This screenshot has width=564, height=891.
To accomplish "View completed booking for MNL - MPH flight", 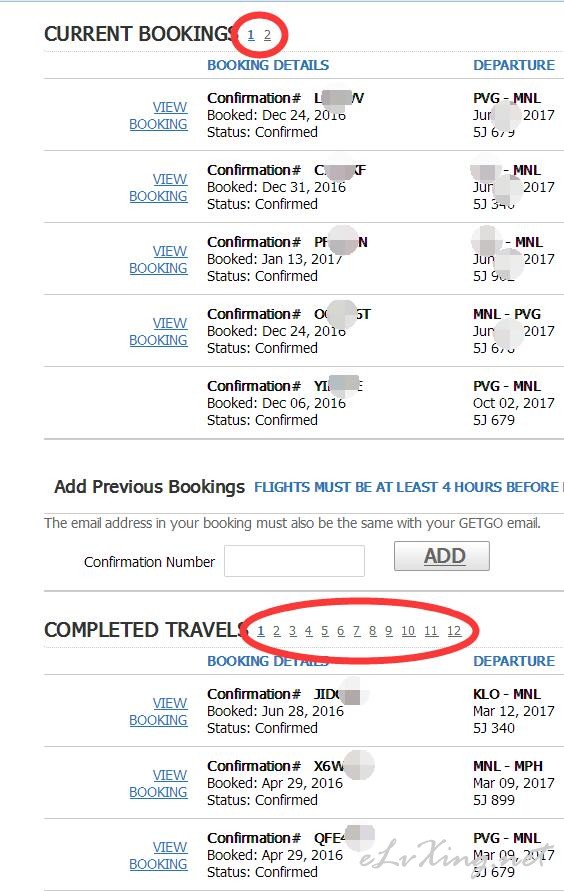I will click(158, 784).
